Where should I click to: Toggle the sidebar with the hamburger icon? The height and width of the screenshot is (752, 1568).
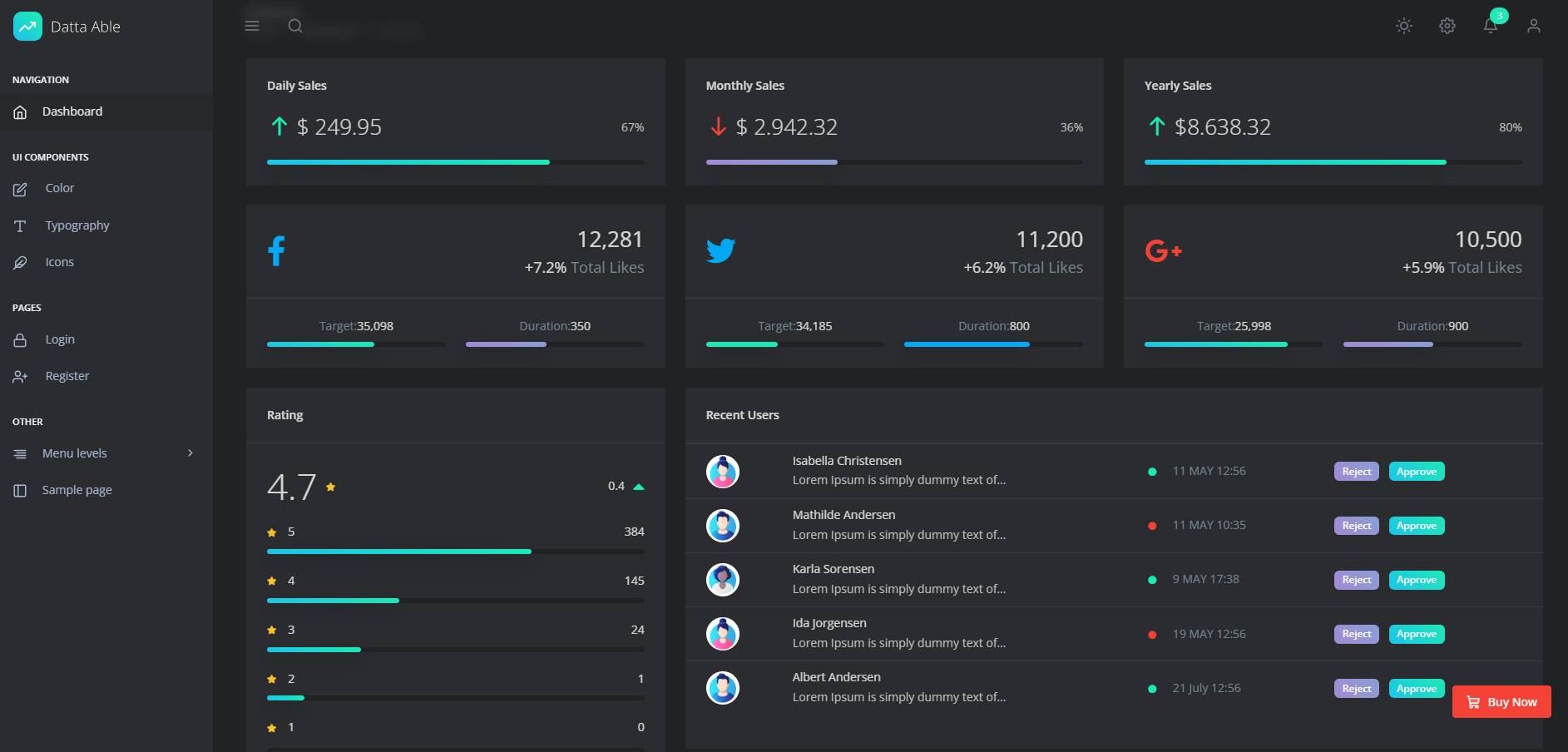pos(251,26)
